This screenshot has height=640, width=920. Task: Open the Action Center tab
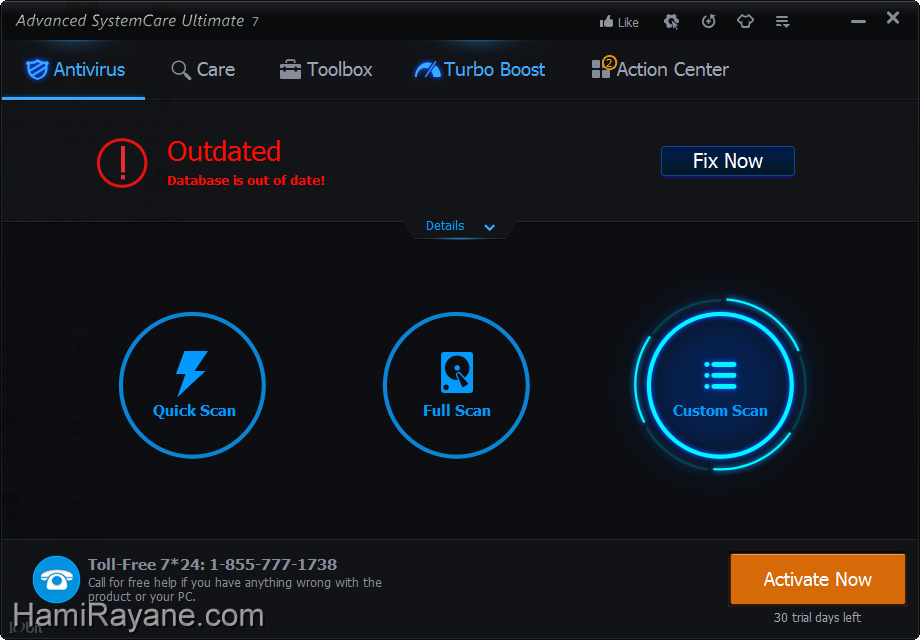(x=660, y=69)
